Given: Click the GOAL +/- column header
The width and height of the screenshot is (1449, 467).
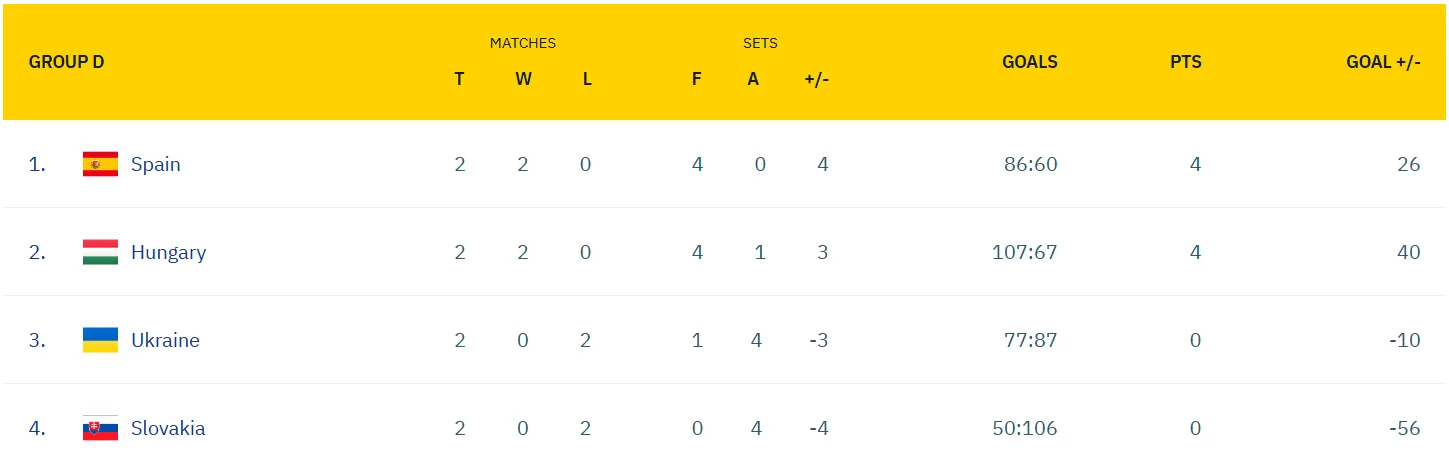Looking at the screenshot, I should click(1383, 62).
